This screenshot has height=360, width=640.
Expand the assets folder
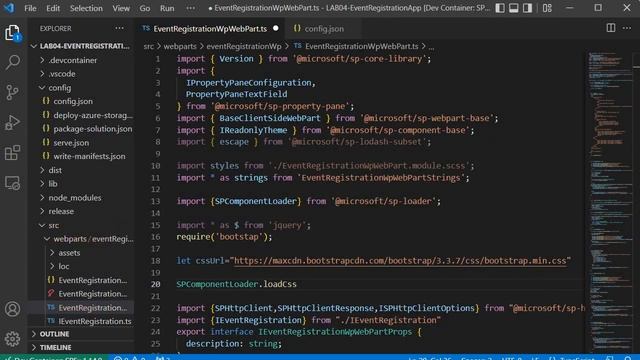point(82,253)
